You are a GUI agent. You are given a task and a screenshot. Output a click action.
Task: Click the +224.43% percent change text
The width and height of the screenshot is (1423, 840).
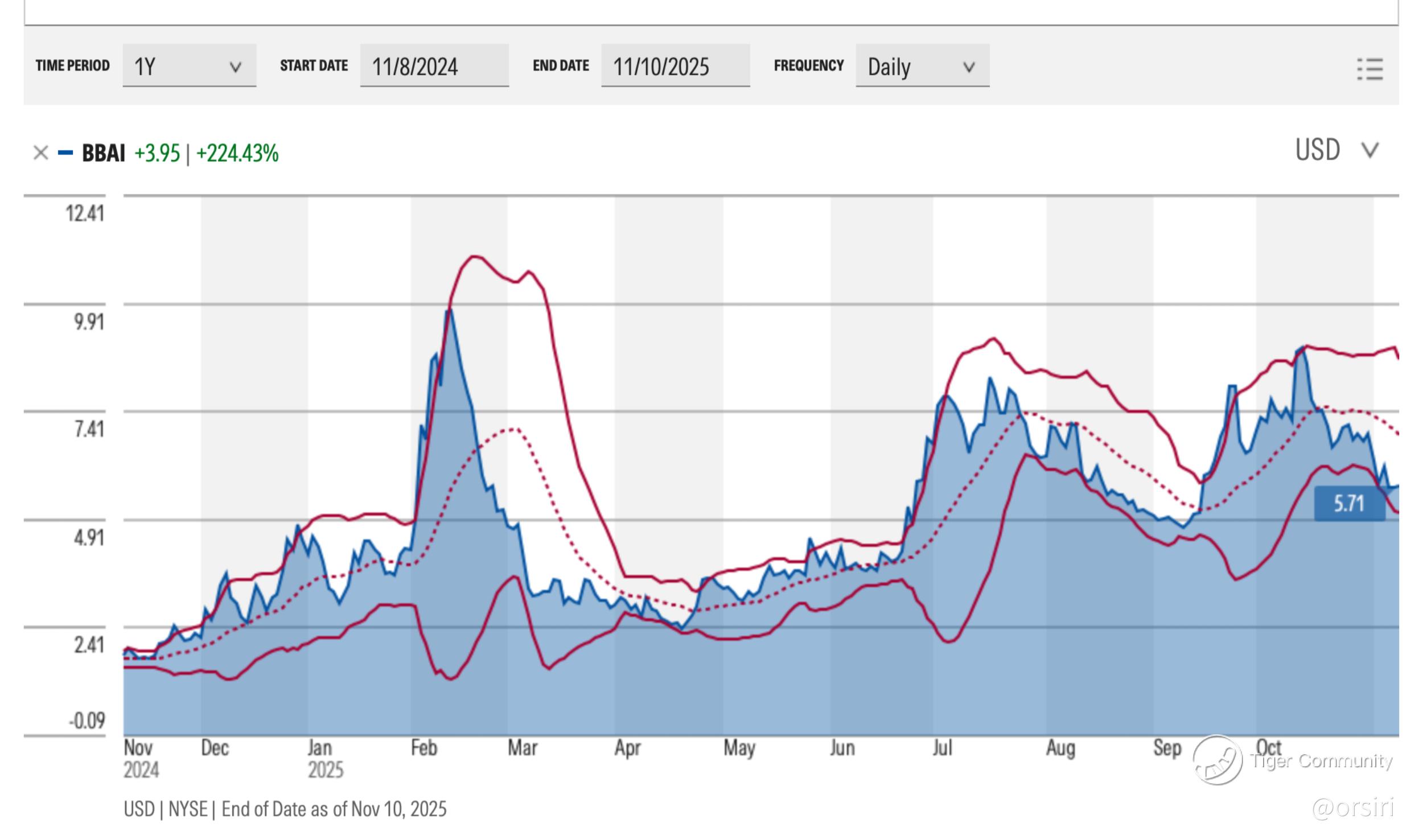point(237,153)
